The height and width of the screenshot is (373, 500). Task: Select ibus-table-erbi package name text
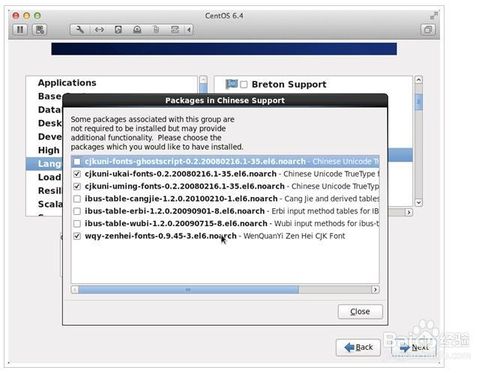(175, 211)
